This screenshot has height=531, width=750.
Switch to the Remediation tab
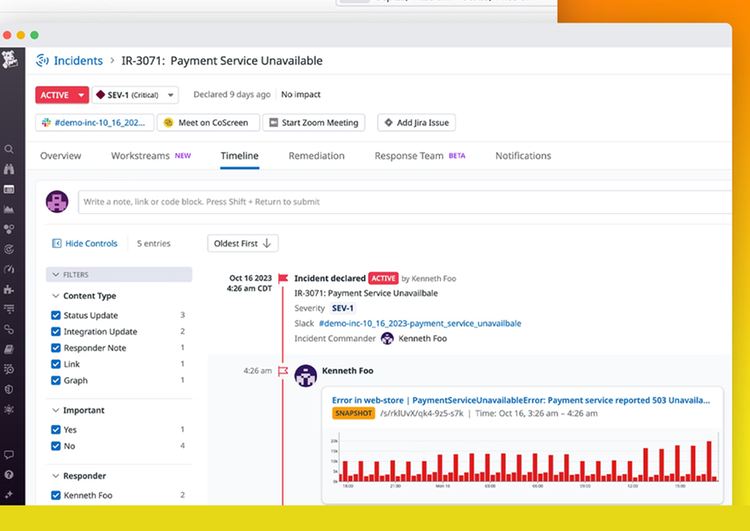[316, 156]
